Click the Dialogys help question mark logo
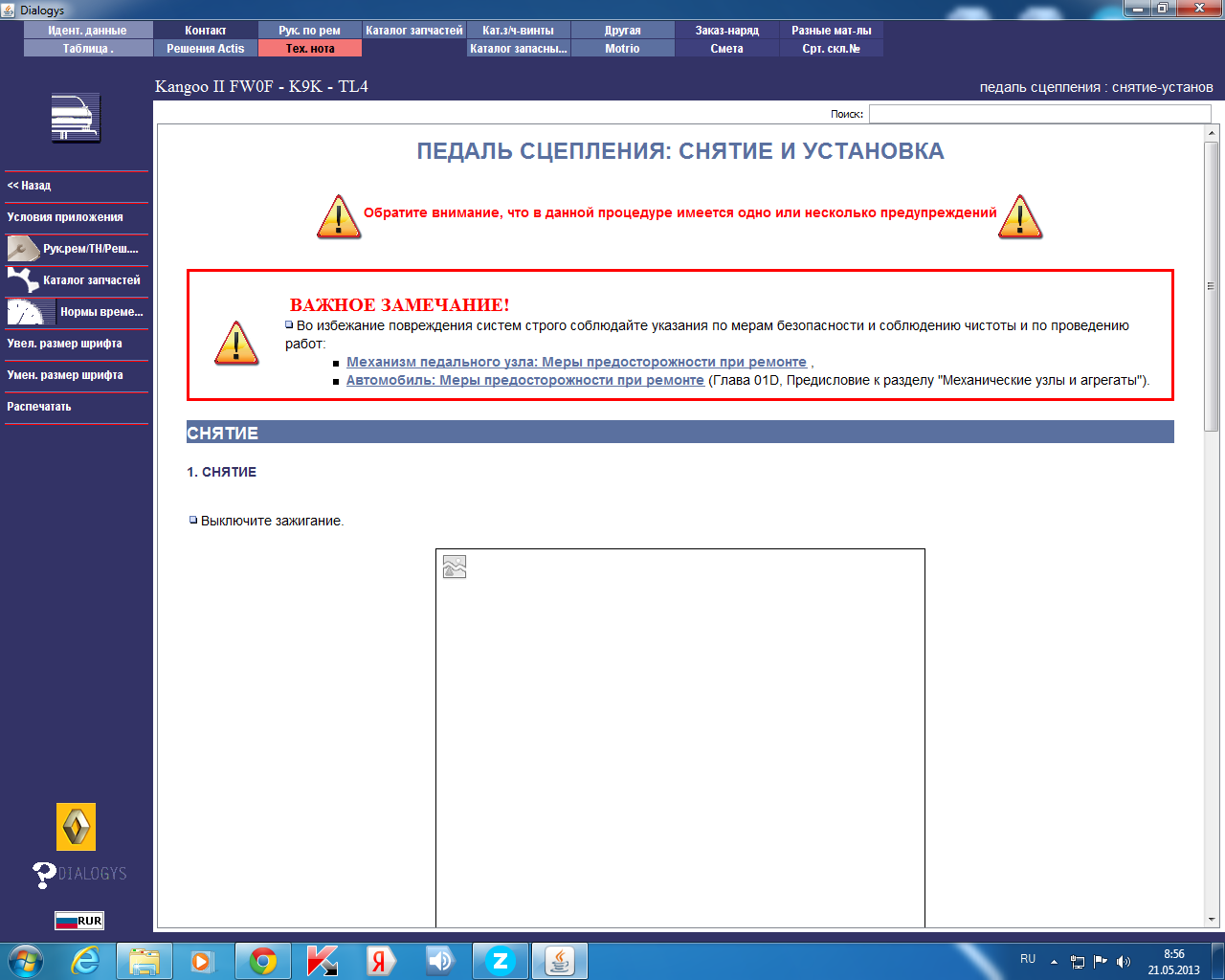1225x980 pixels. coord(79,875)
